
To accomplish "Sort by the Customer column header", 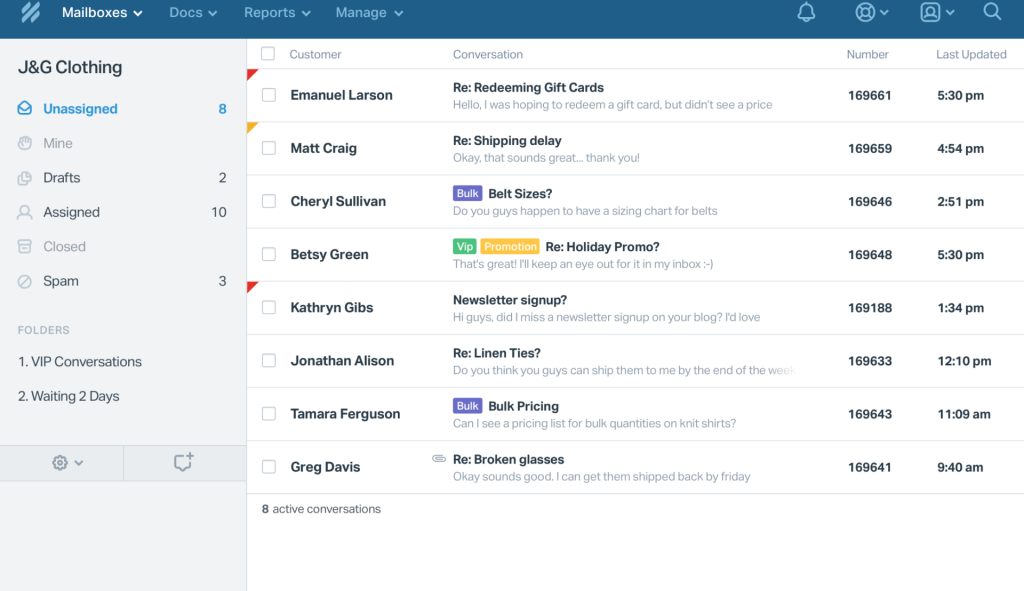I will click(315, 54).
